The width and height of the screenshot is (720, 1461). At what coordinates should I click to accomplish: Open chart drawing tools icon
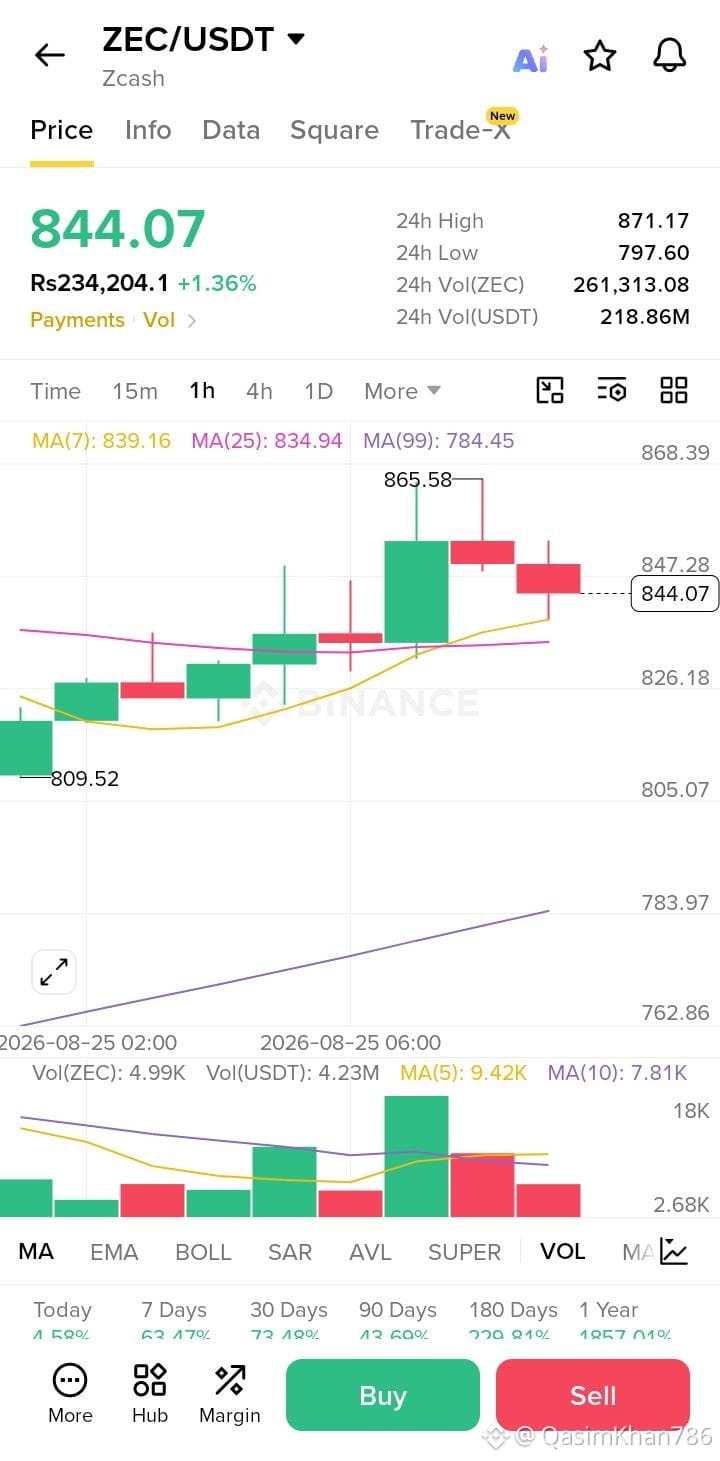coord(550,390)
